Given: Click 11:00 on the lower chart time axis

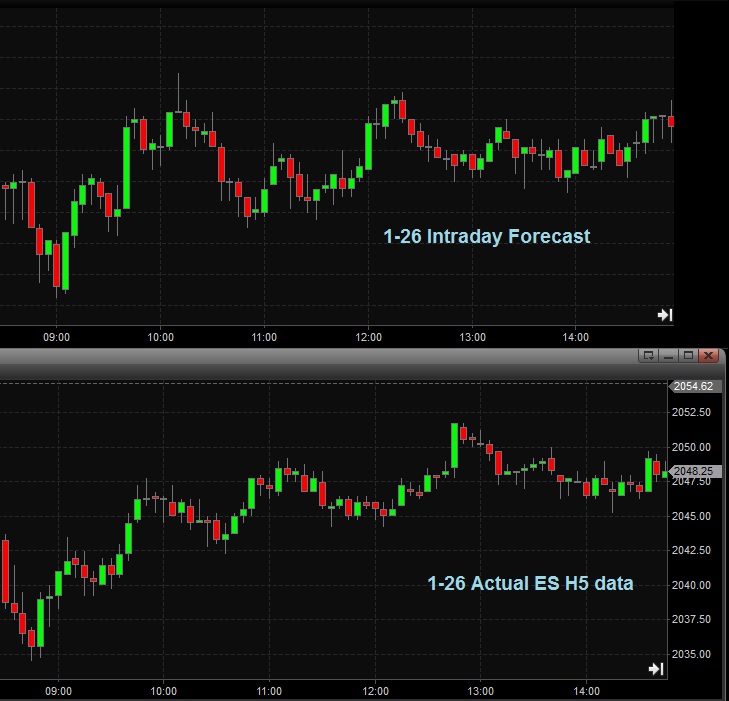Looking at the screenshot, I should [x=270, y=690].
